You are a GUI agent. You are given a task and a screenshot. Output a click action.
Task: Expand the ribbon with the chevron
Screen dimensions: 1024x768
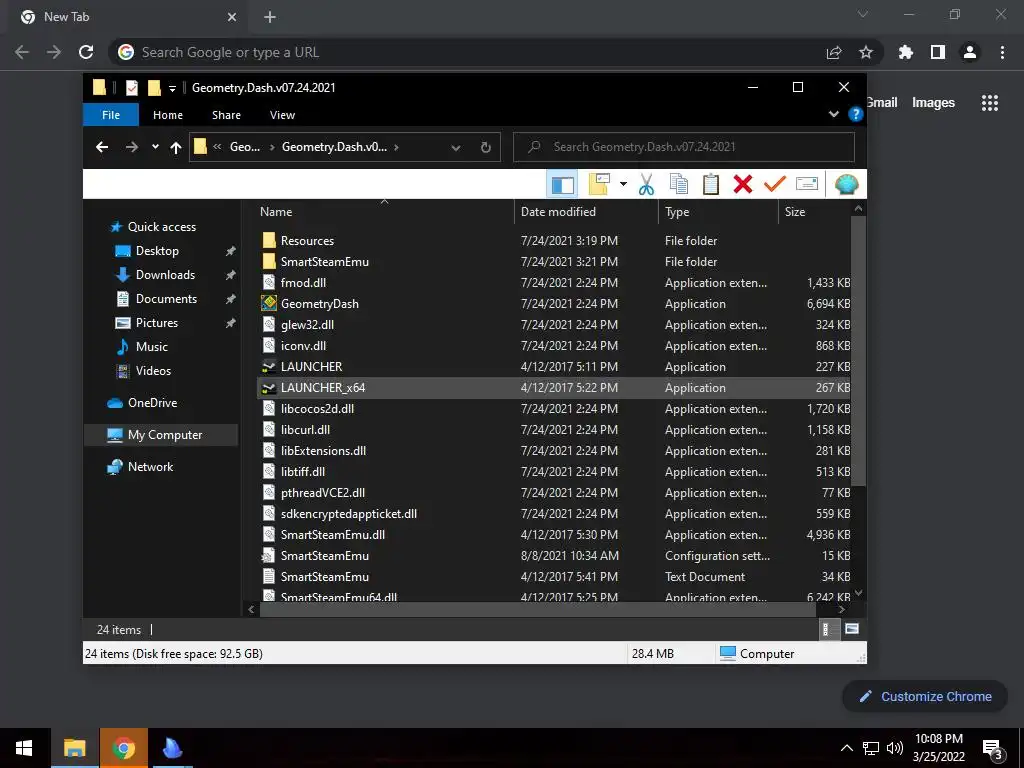point(833,114)
